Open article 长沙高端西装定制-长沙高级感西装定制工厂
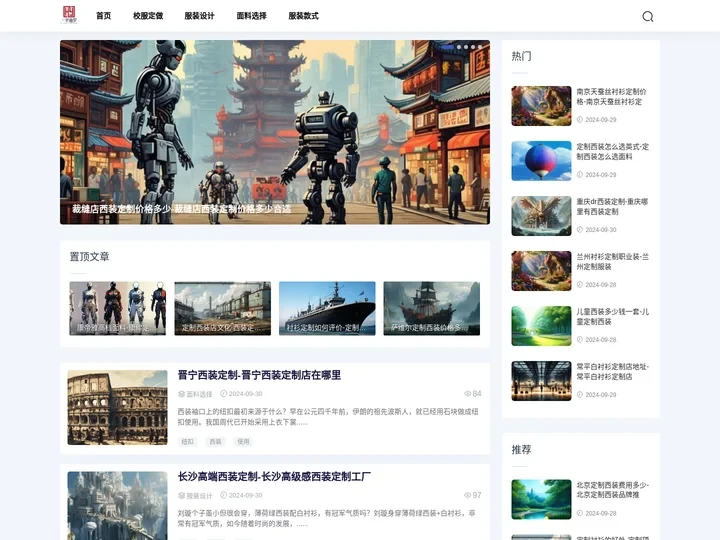 click(x=274, y=477)
